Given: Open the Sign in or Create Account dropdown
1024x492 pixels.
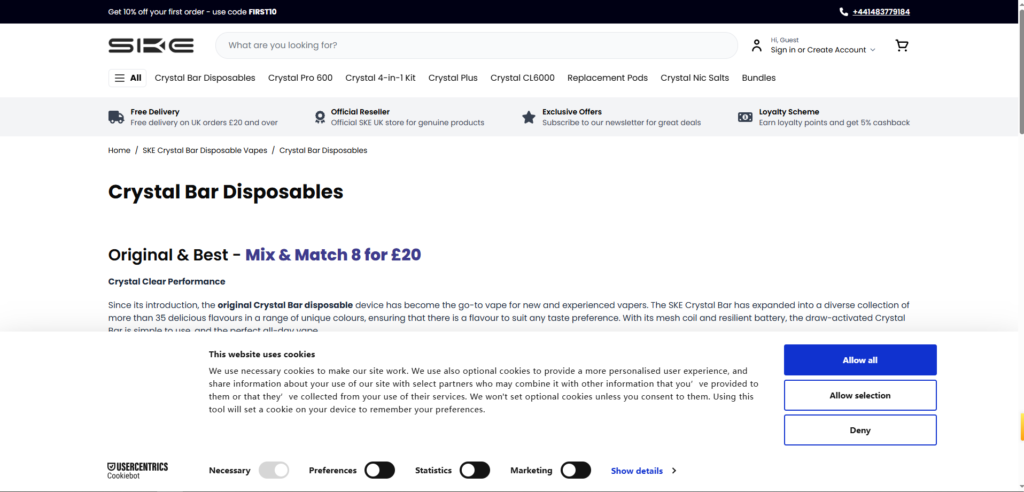Looking at the screenshot, I should 823,50.
